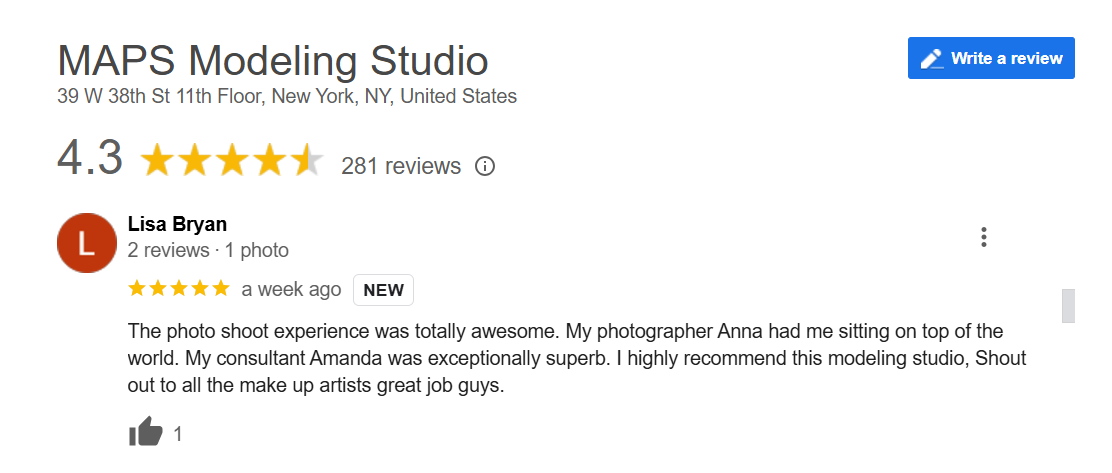The height and width of the screenshot is (473, 1112).
Task: Click the 281 reviews count
Action: [401, 167]
